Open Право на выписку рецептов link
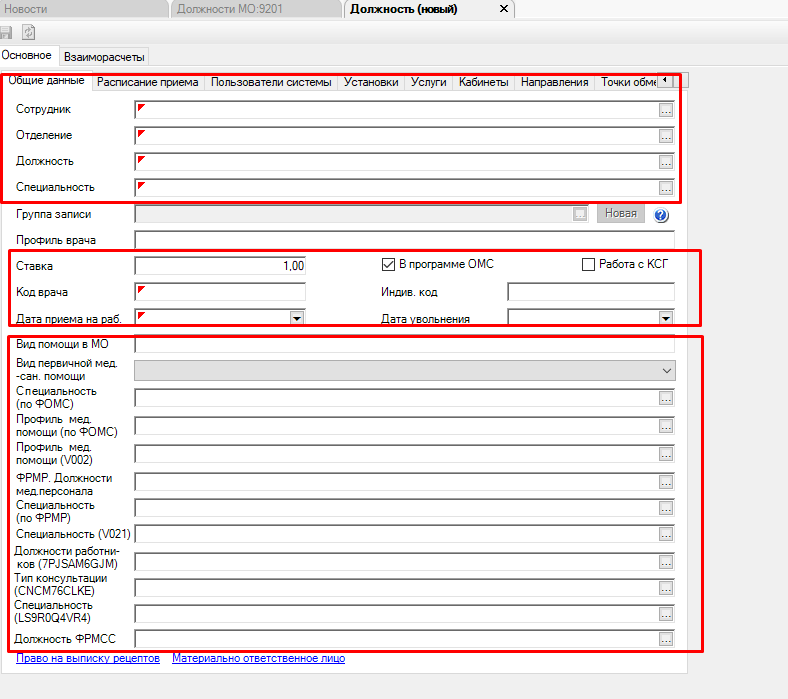Screen dimensions: 788x699 (88, 658)
